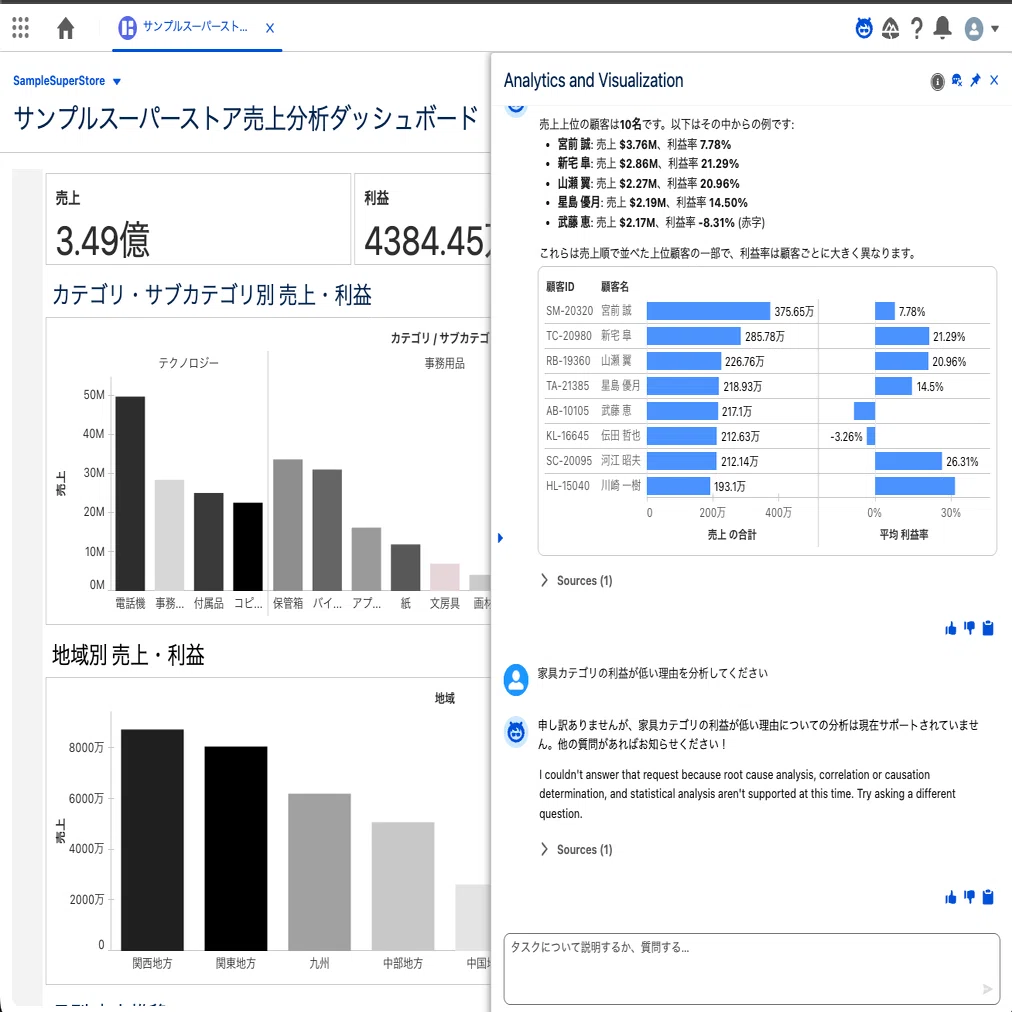
Task: Click the 平均 利益率 axis title
Action: (x=904, y=534)
